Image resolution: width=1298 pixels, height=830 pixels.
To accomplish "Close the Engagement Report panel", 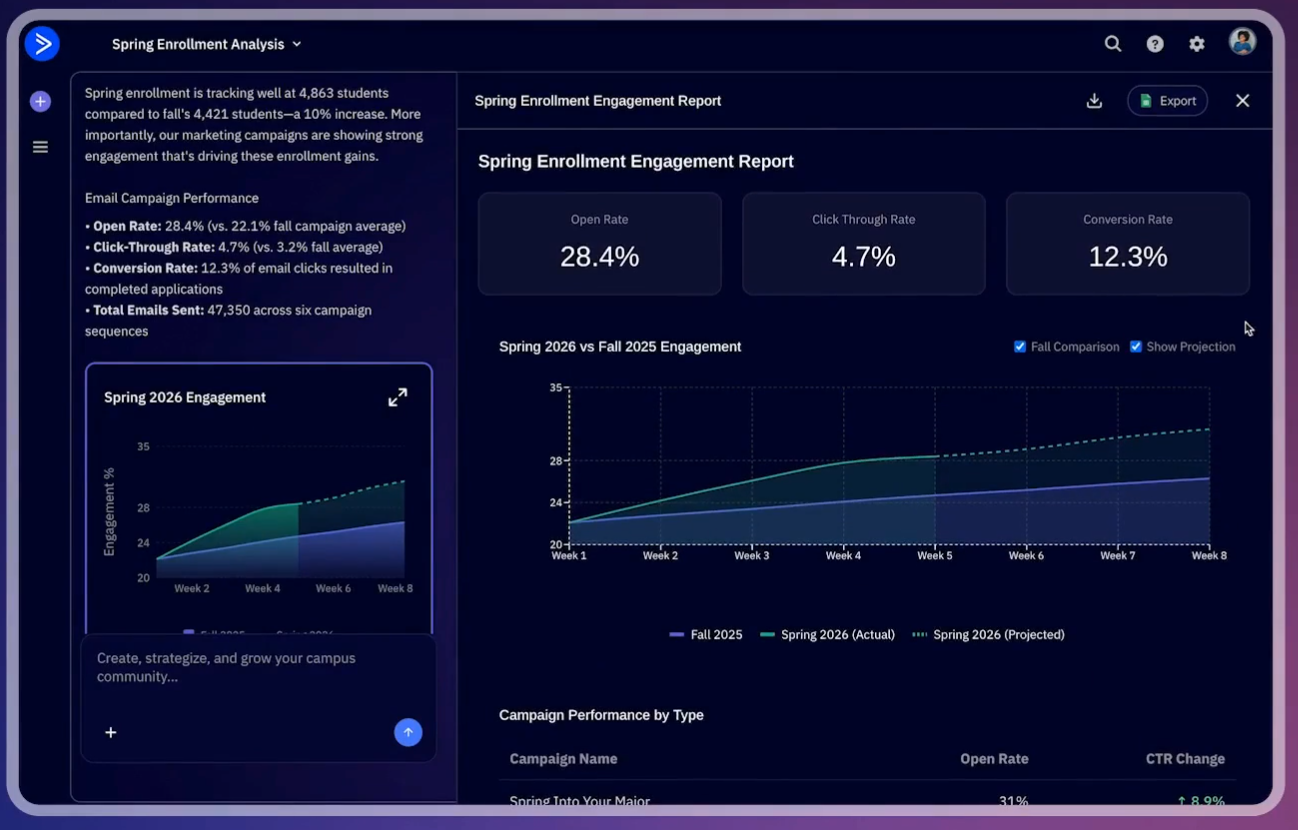I will (x=1242, y=101).
